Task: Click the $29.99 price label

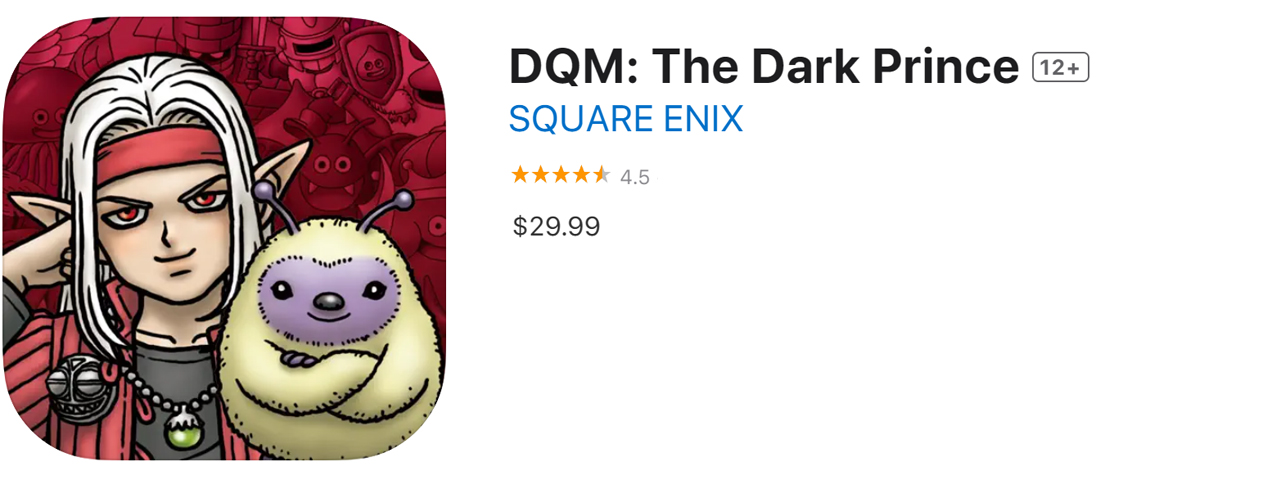Action: (556, 227)
